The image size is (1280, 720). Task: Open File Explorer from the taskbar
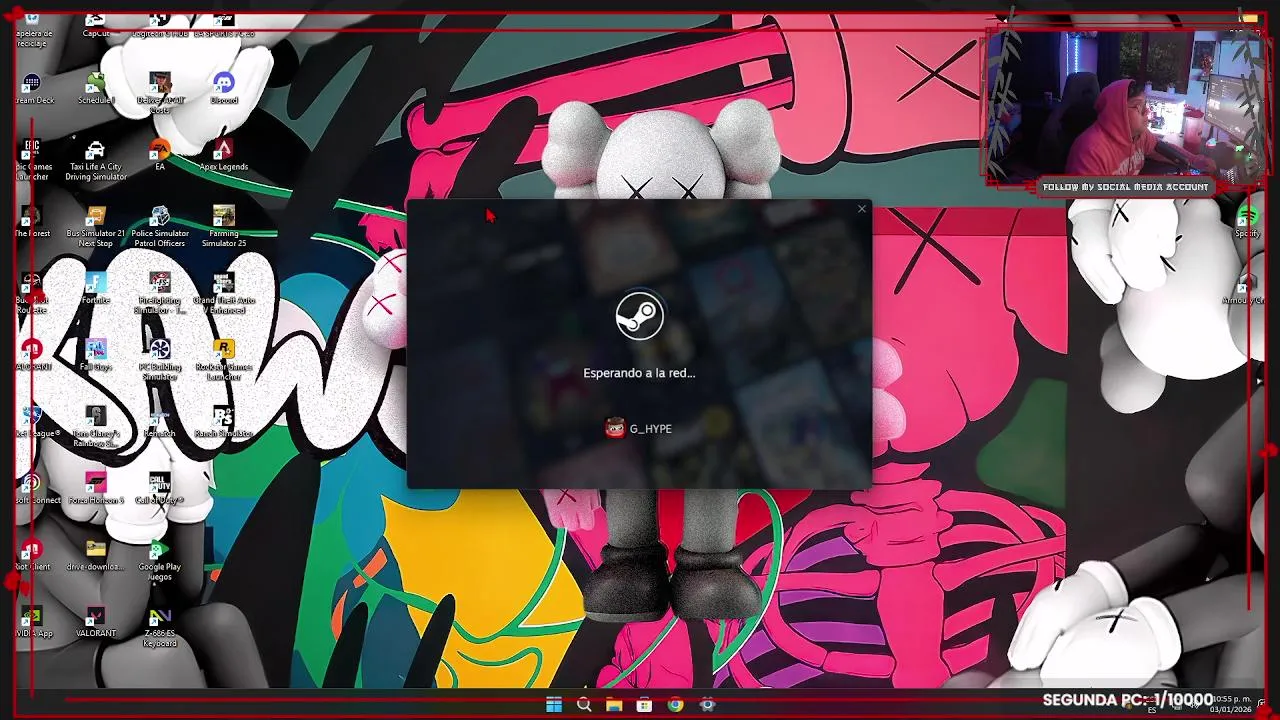tap(614, 705)
